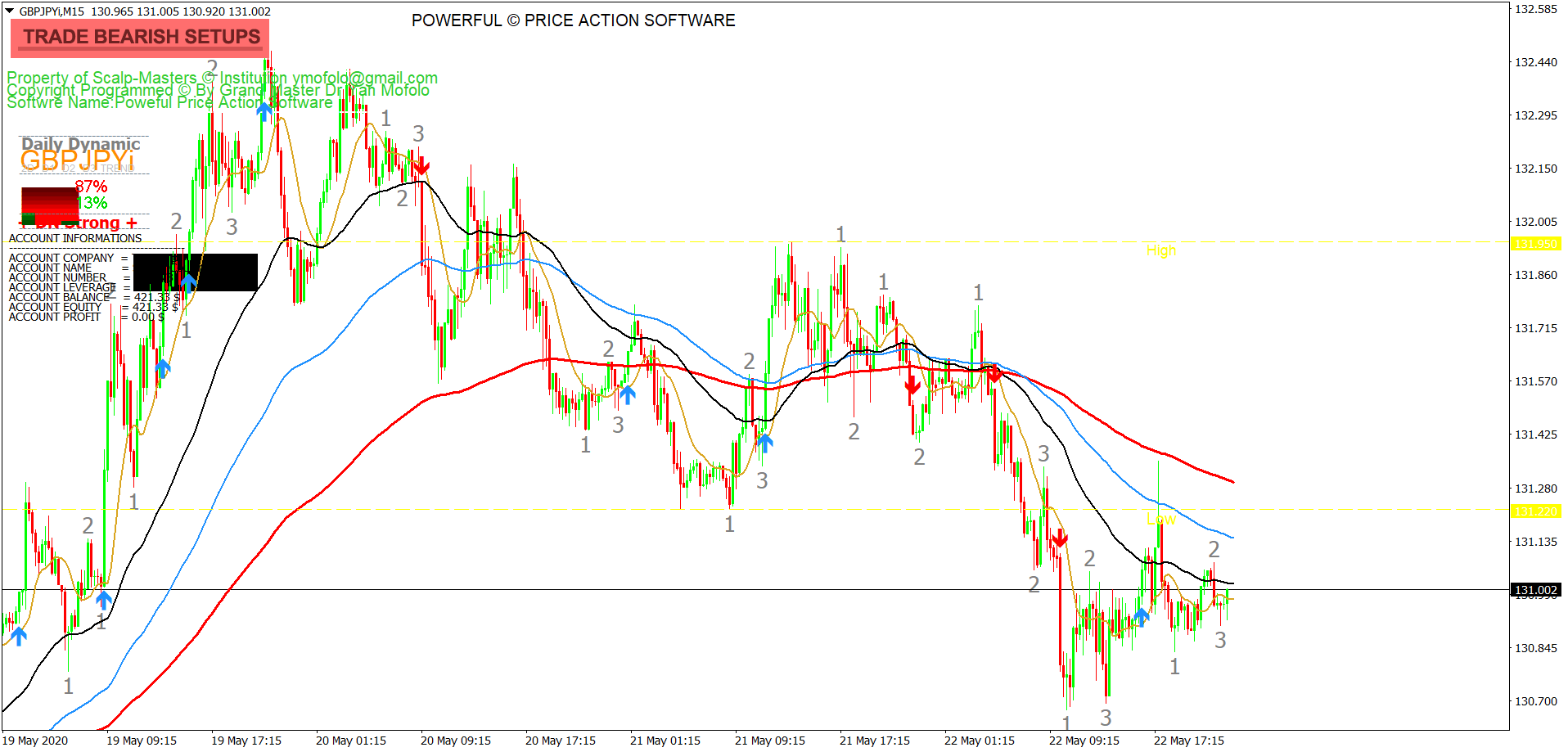Click the yellow 131.950 High price tag

(x=1535, y=244)
